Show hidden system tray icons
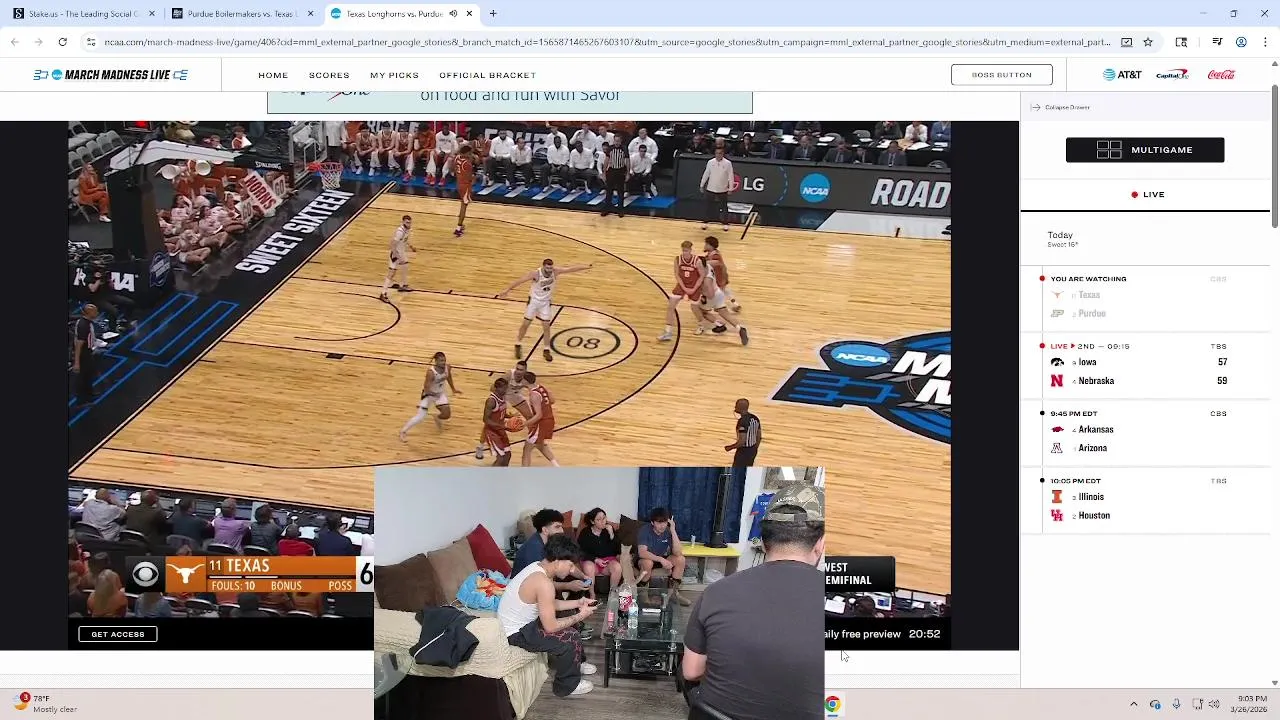Viewport: 1280px width, 720px height. coord(1133,704)
